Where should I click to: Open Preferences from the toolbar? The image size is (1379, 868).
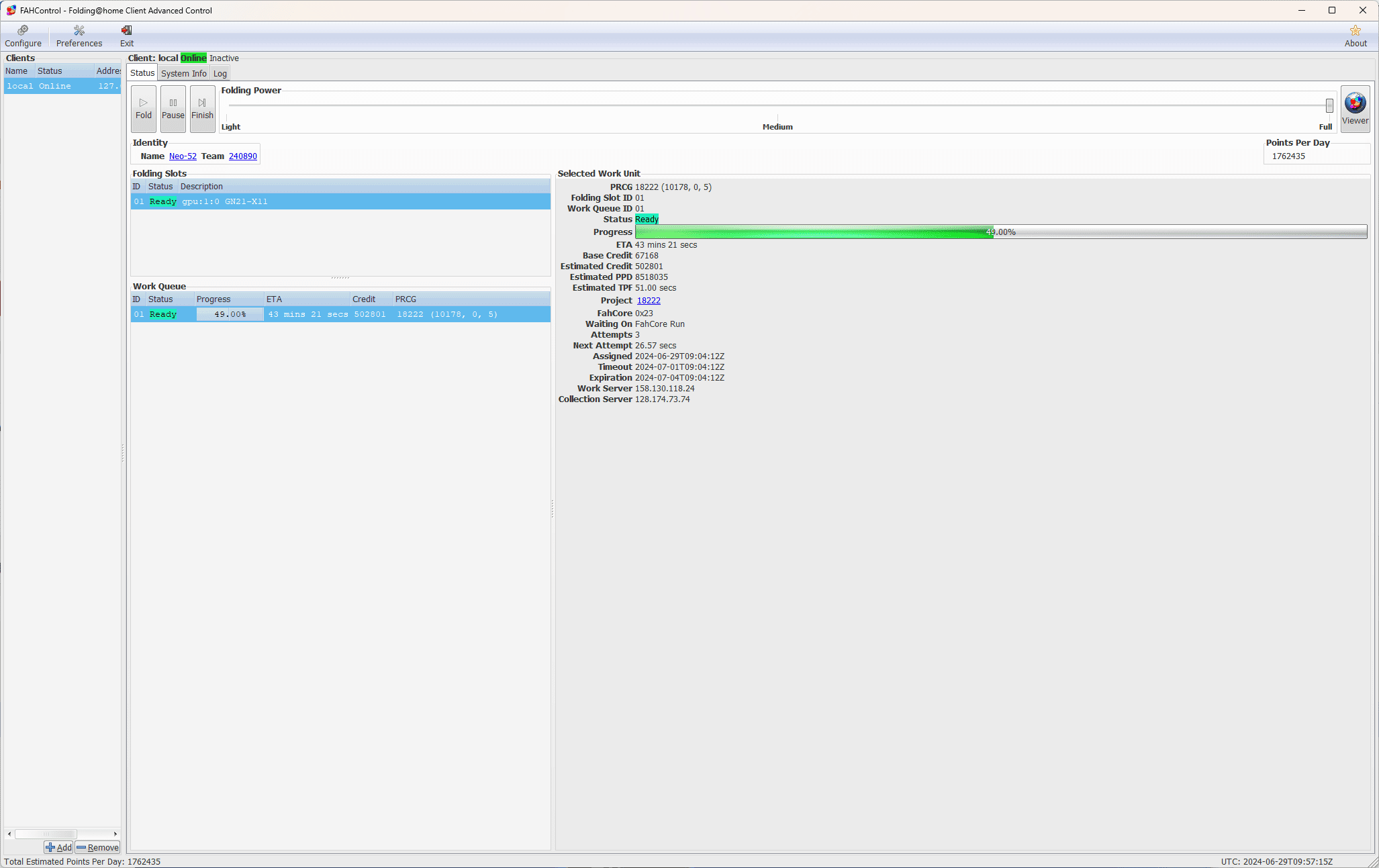tap(79, 36)
